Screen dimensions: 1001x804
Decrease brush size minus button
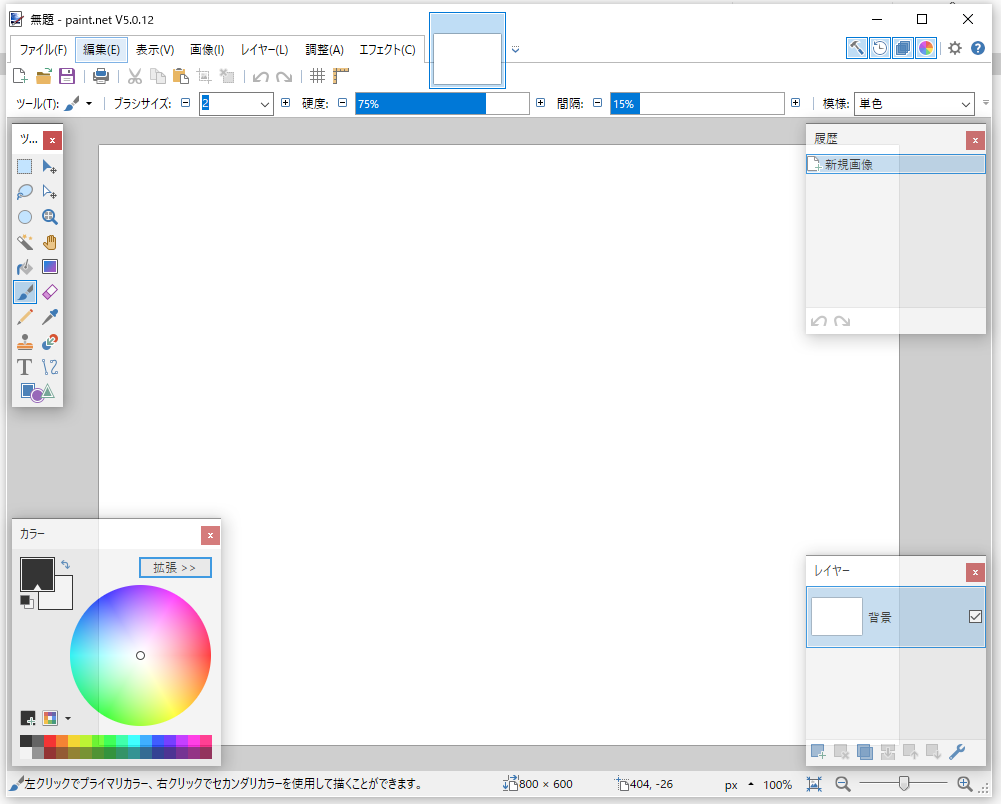click(185, 103)
